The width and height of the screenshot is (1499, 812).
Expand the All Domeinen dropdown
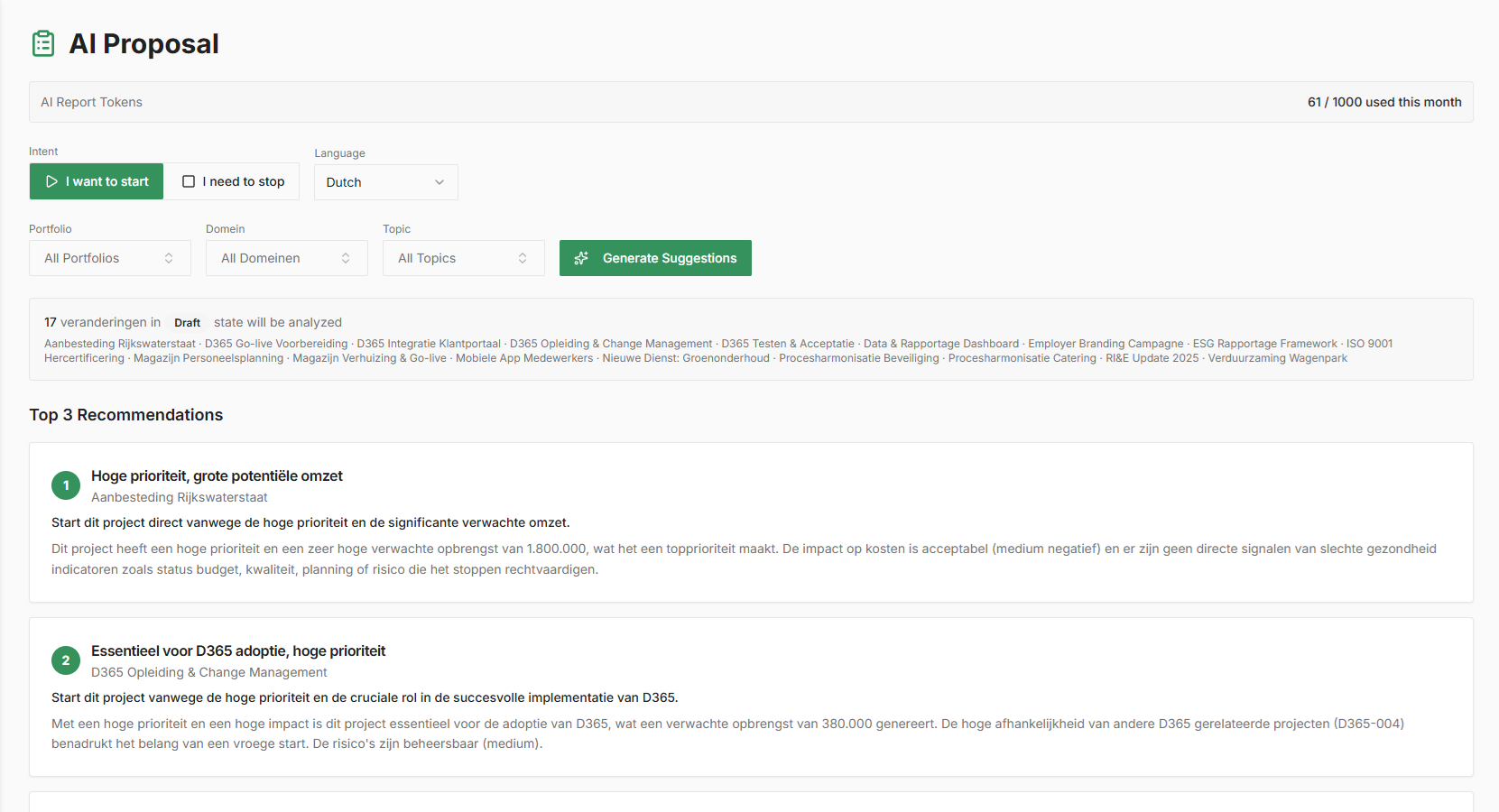(x=286, y=258)
